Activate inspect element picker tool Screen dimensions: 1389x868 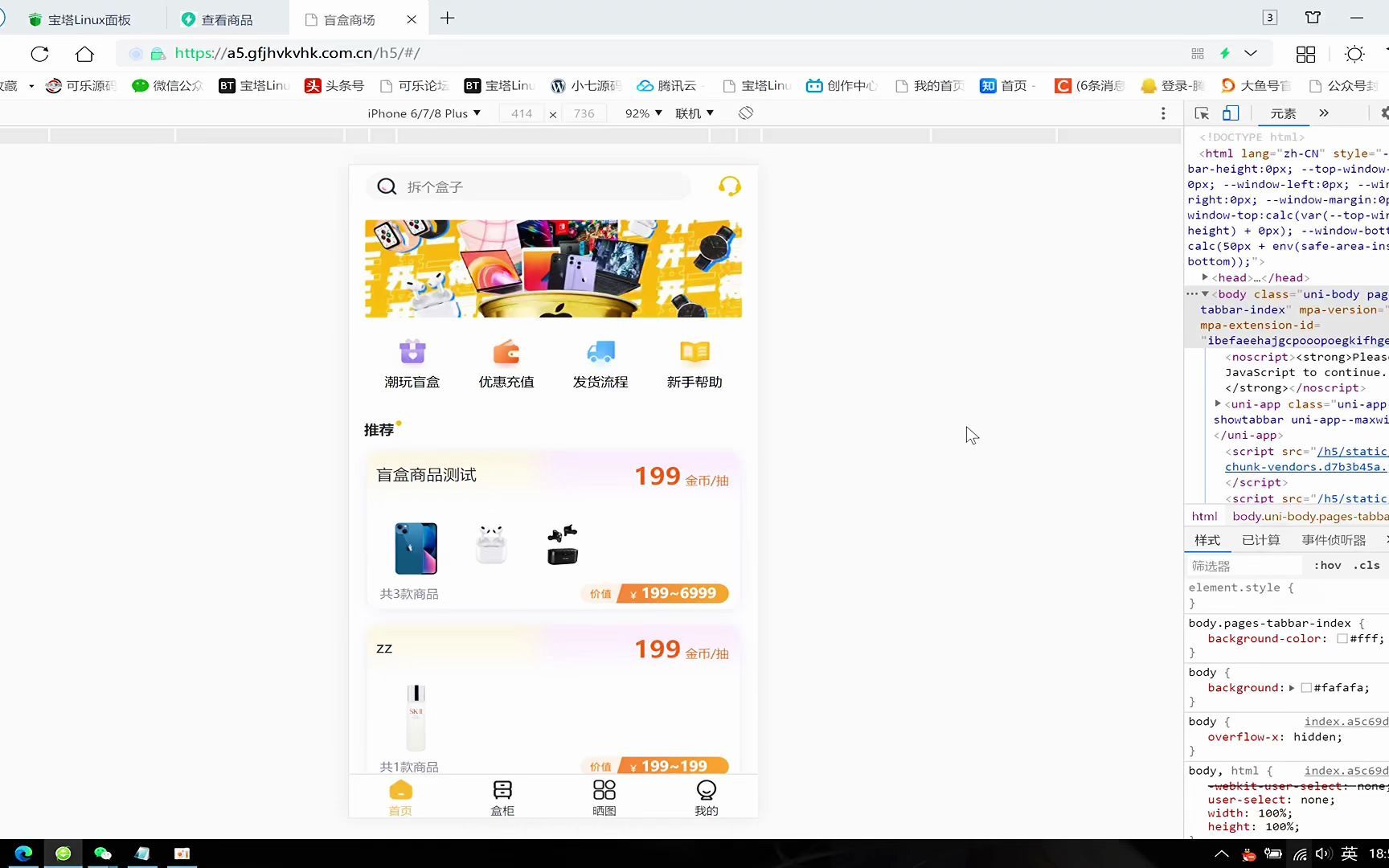tap(1202, 113)
